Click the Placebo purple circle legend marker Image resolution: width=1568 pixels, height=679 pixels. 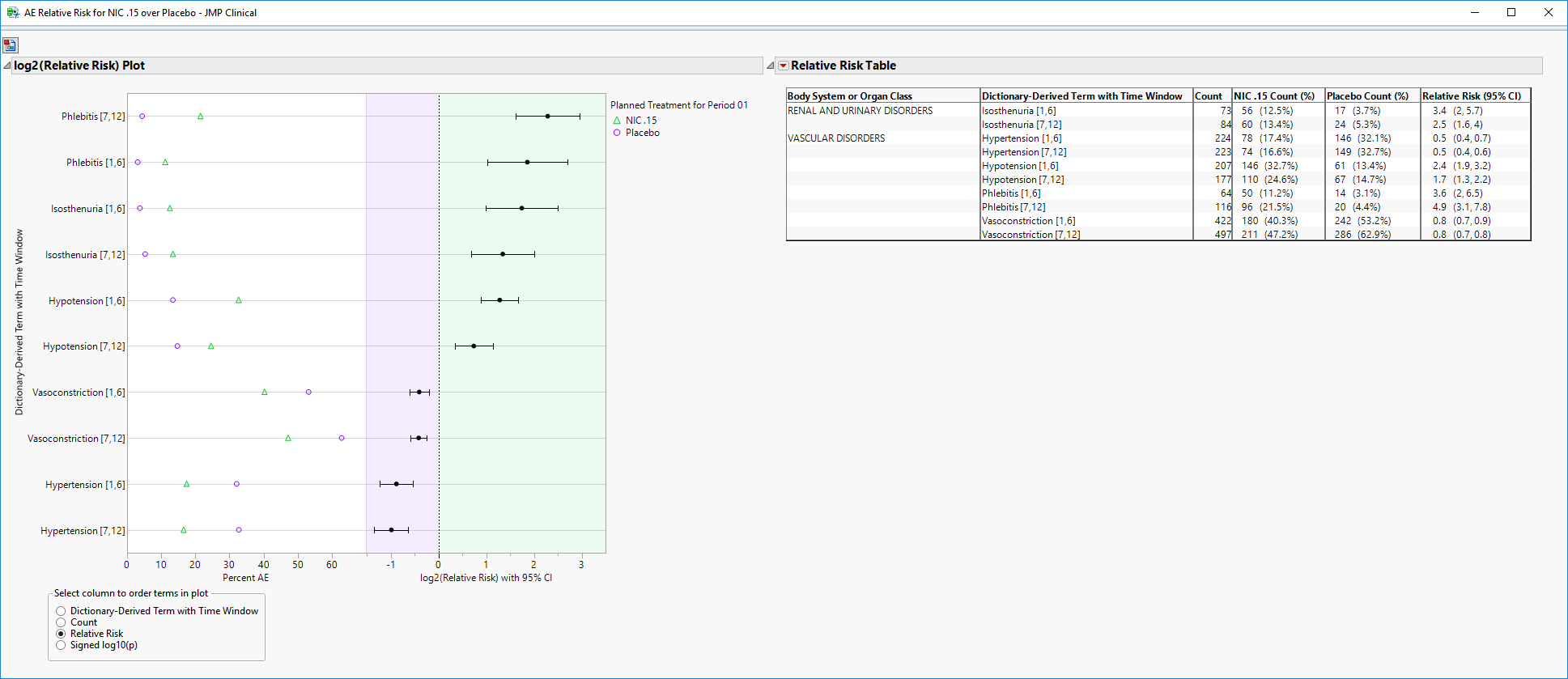click(x=617, y=133)
